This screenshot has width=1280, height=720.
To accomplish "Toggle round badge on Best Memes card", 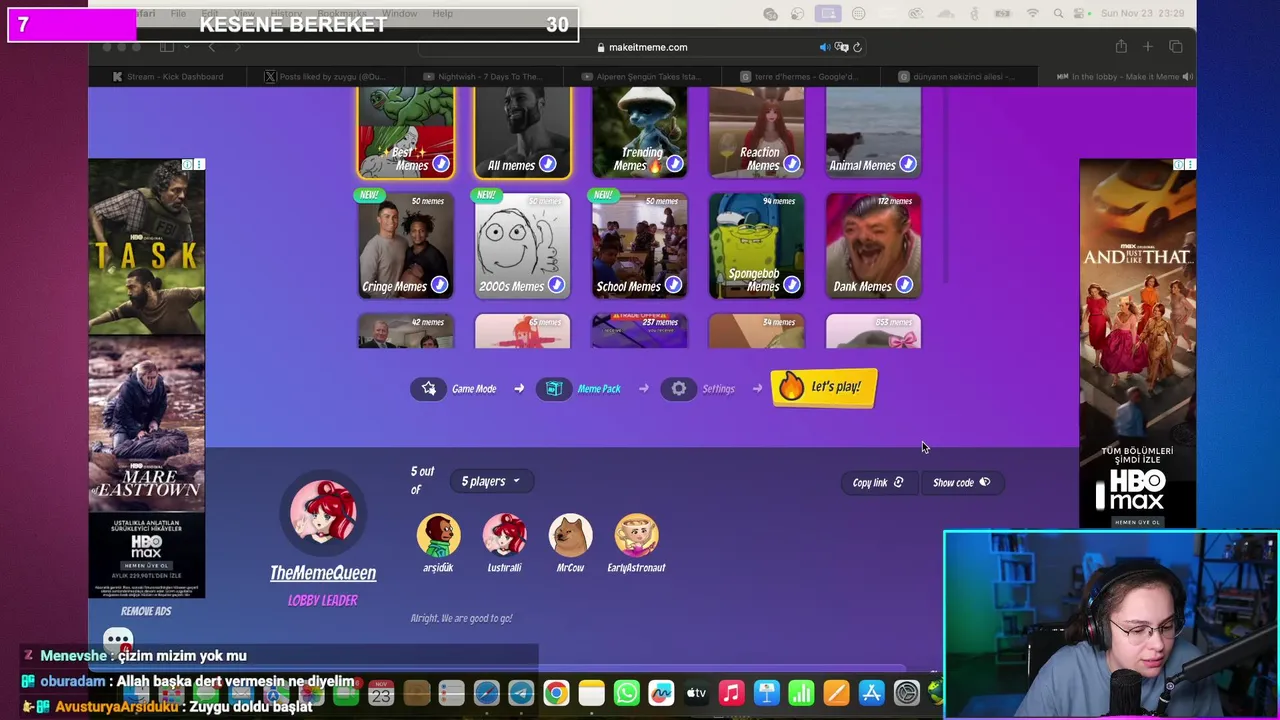I will pos(440,164).
